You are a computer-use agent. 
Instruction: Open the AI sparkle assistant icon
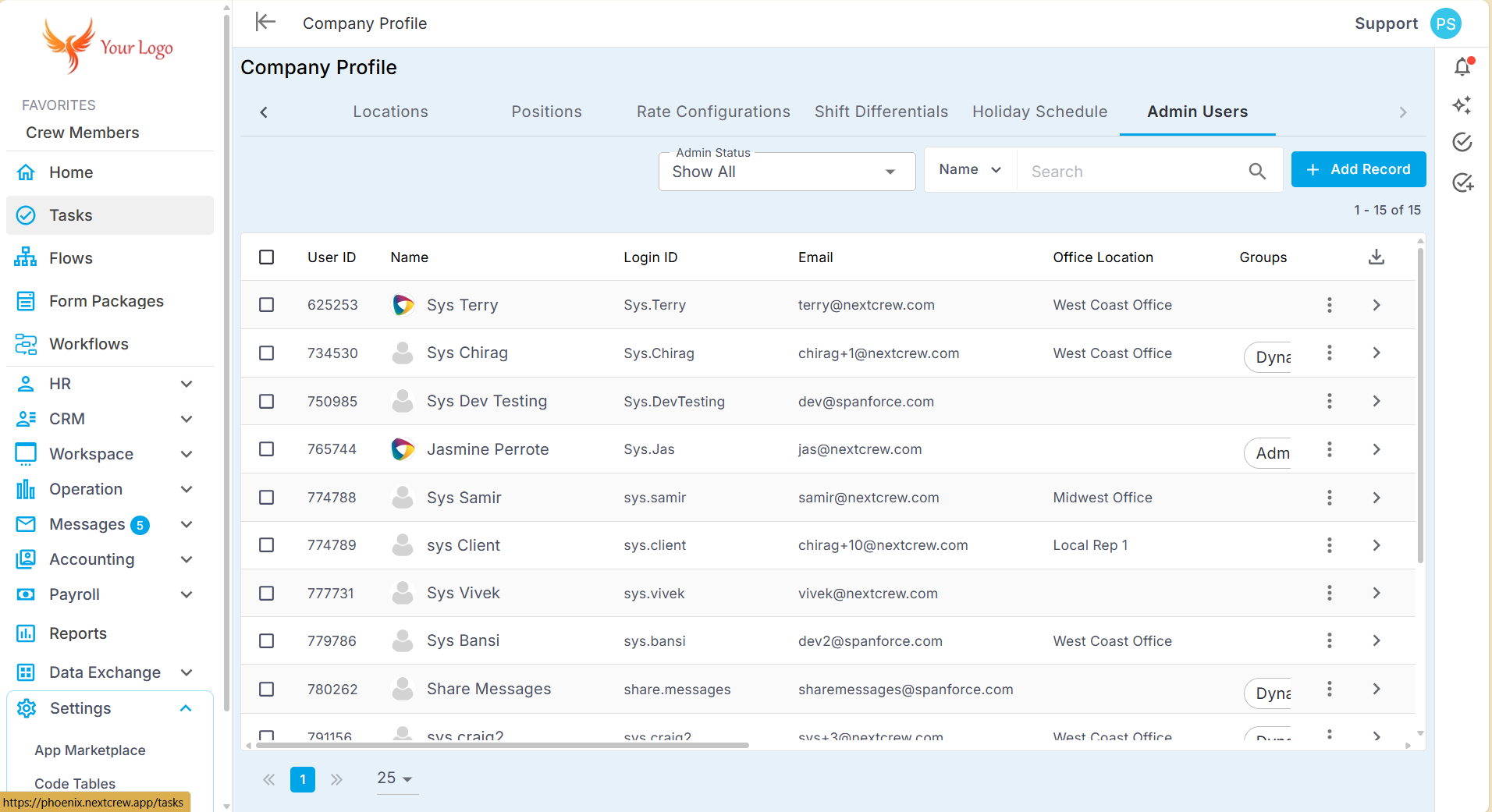(x=1462, y=105)
